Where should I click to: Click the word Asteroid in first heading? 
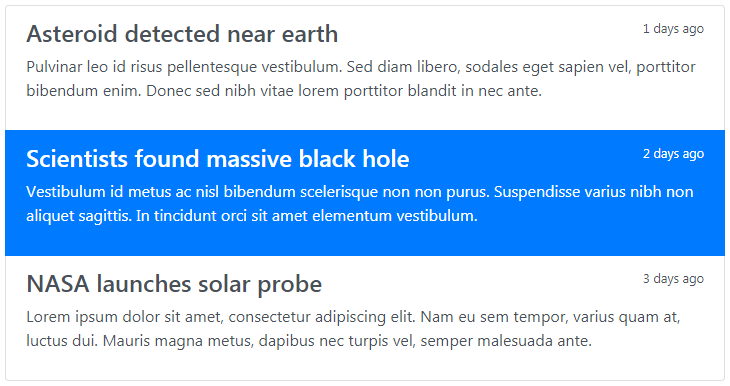pyautogui.click(x=71, y=34)
